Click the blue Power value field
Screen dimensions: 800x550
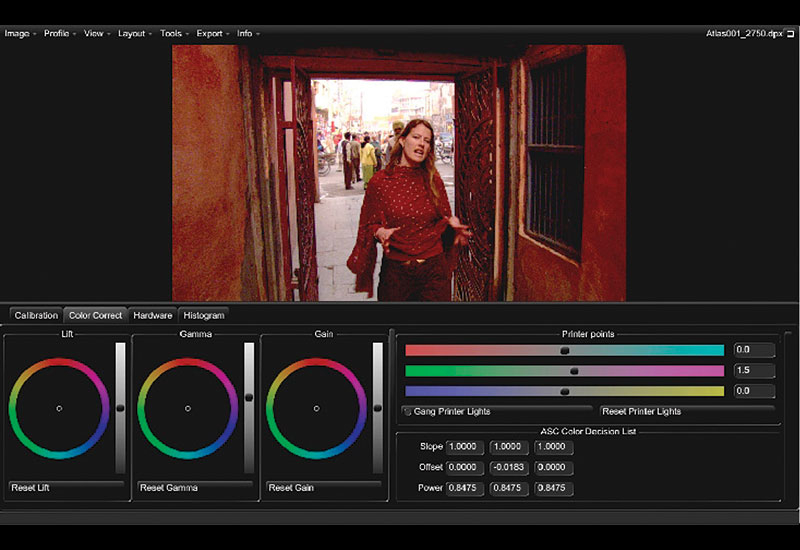[554, 488]
